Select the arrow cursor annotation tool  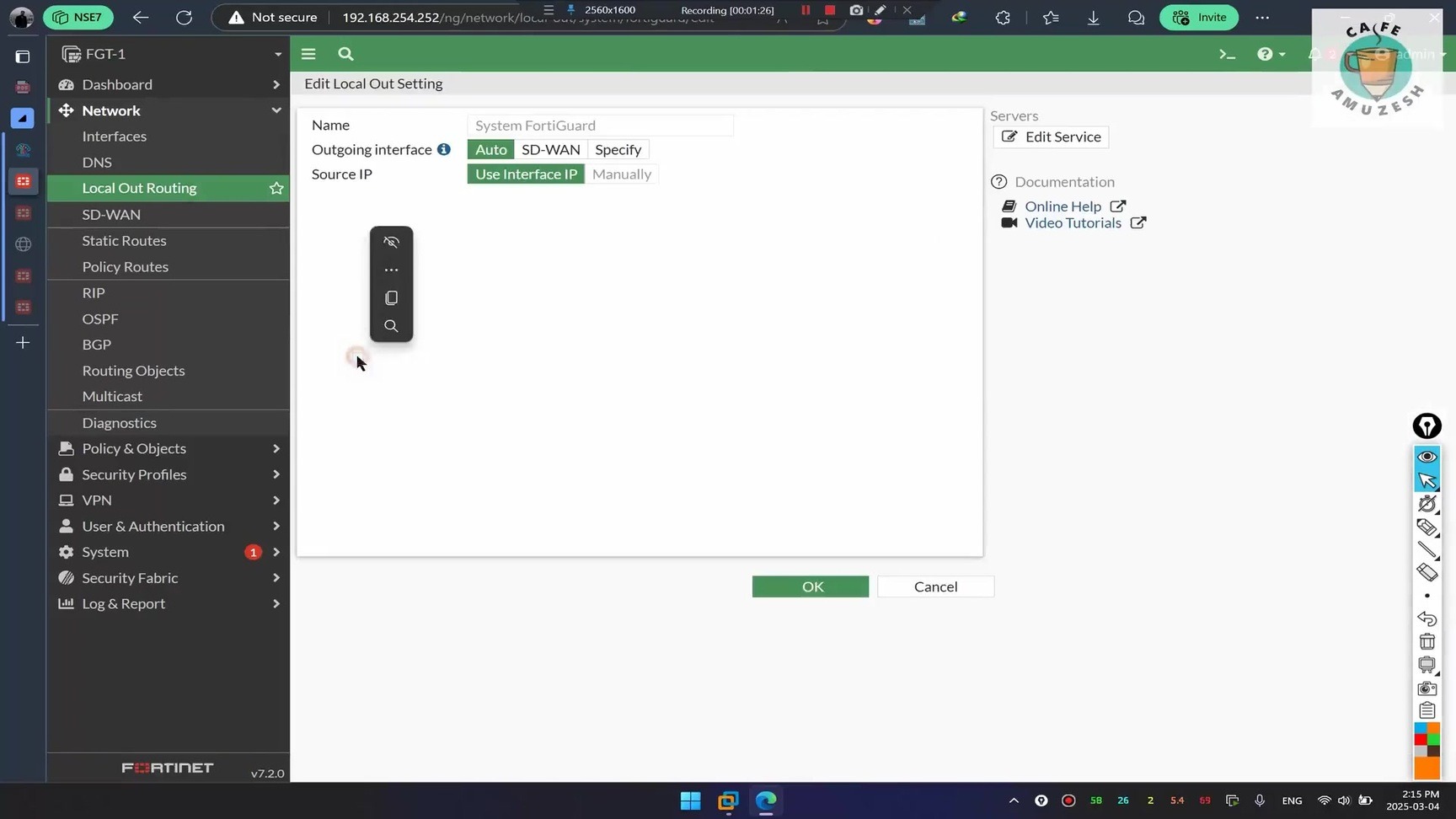(x=1427, y=480)
